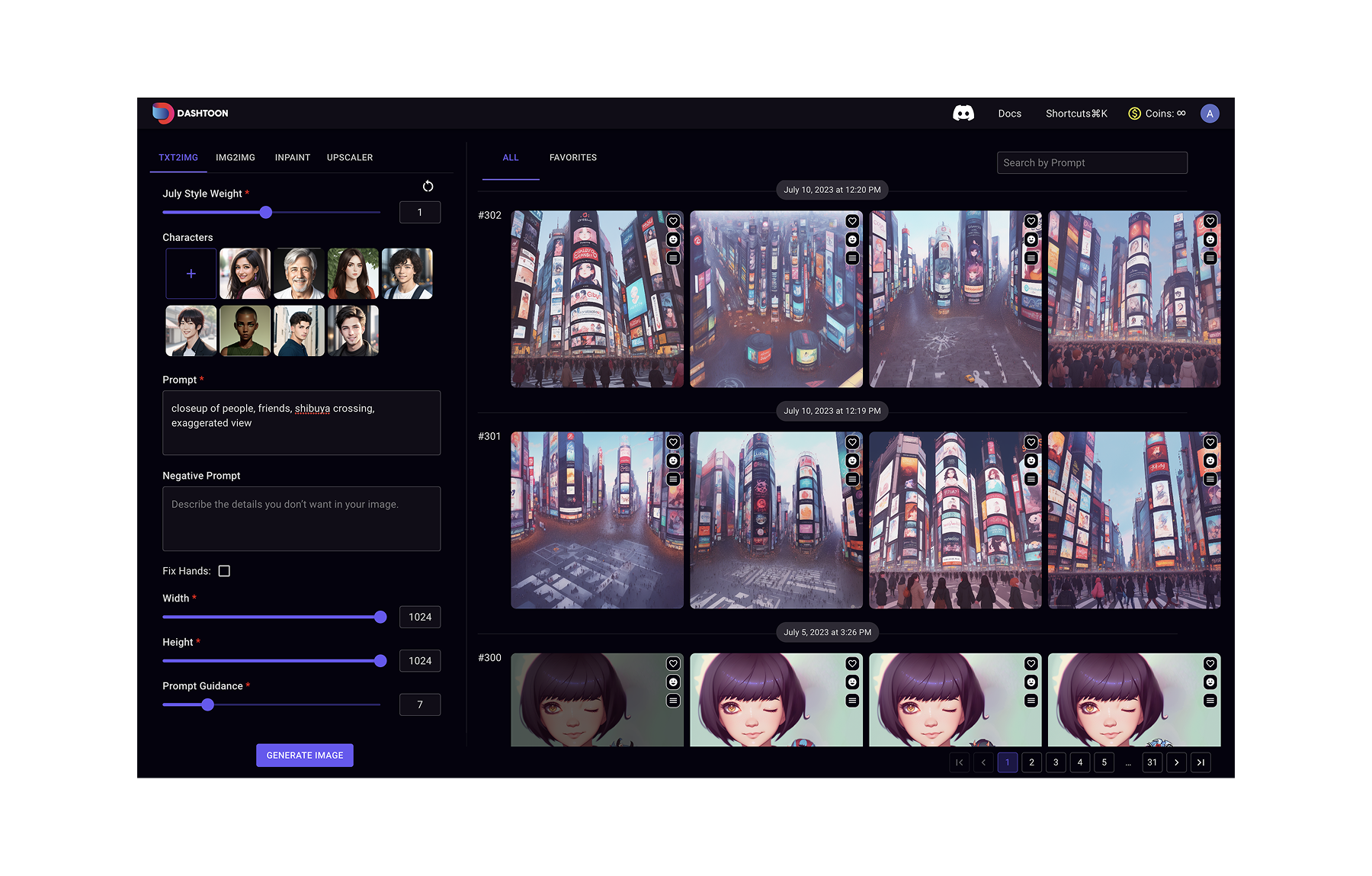Focus the Search by Prompt field
Screen dimensions: 1372x876
tap(1092, 162)
